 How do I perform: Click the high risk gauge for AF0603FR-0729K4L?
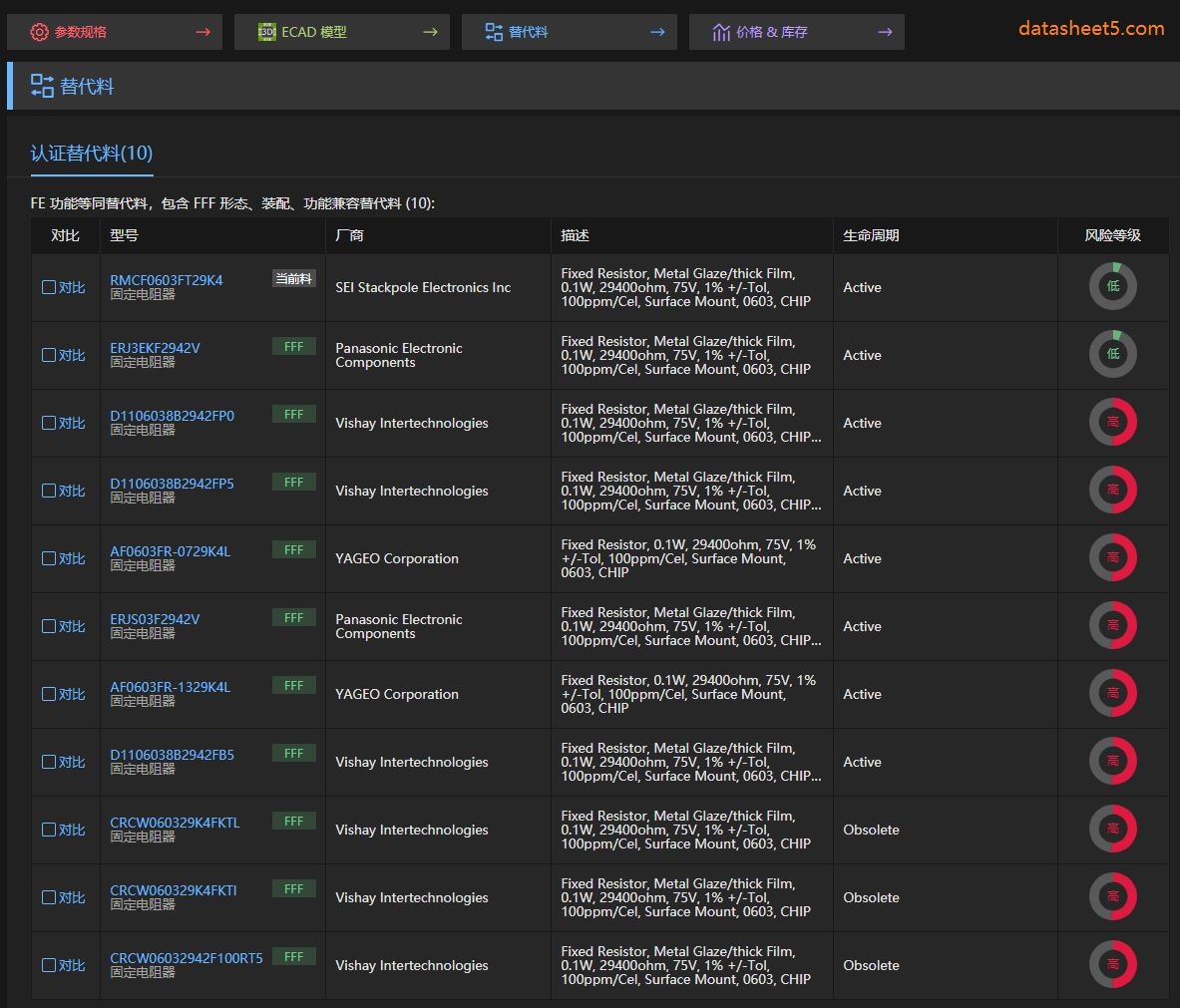pyautogui.click(x=1112, y=557)
